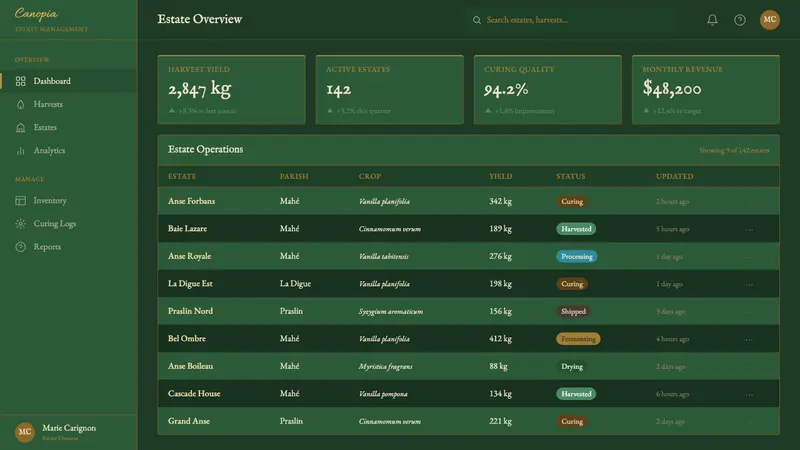Sort table by Updated column header

(x=674, y=177)
